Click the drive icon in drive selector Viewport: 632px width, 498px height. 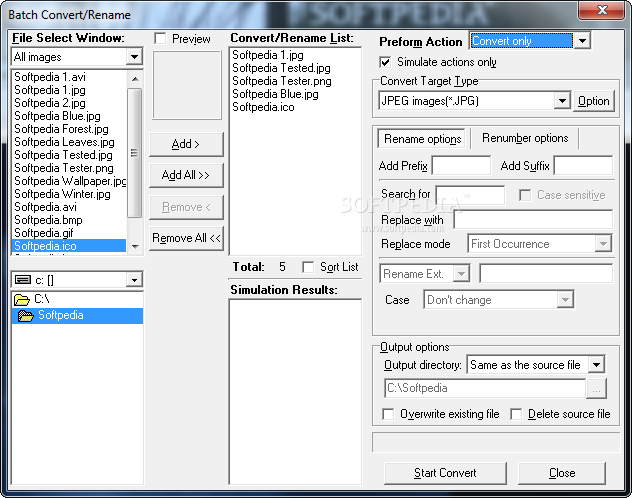23,279
